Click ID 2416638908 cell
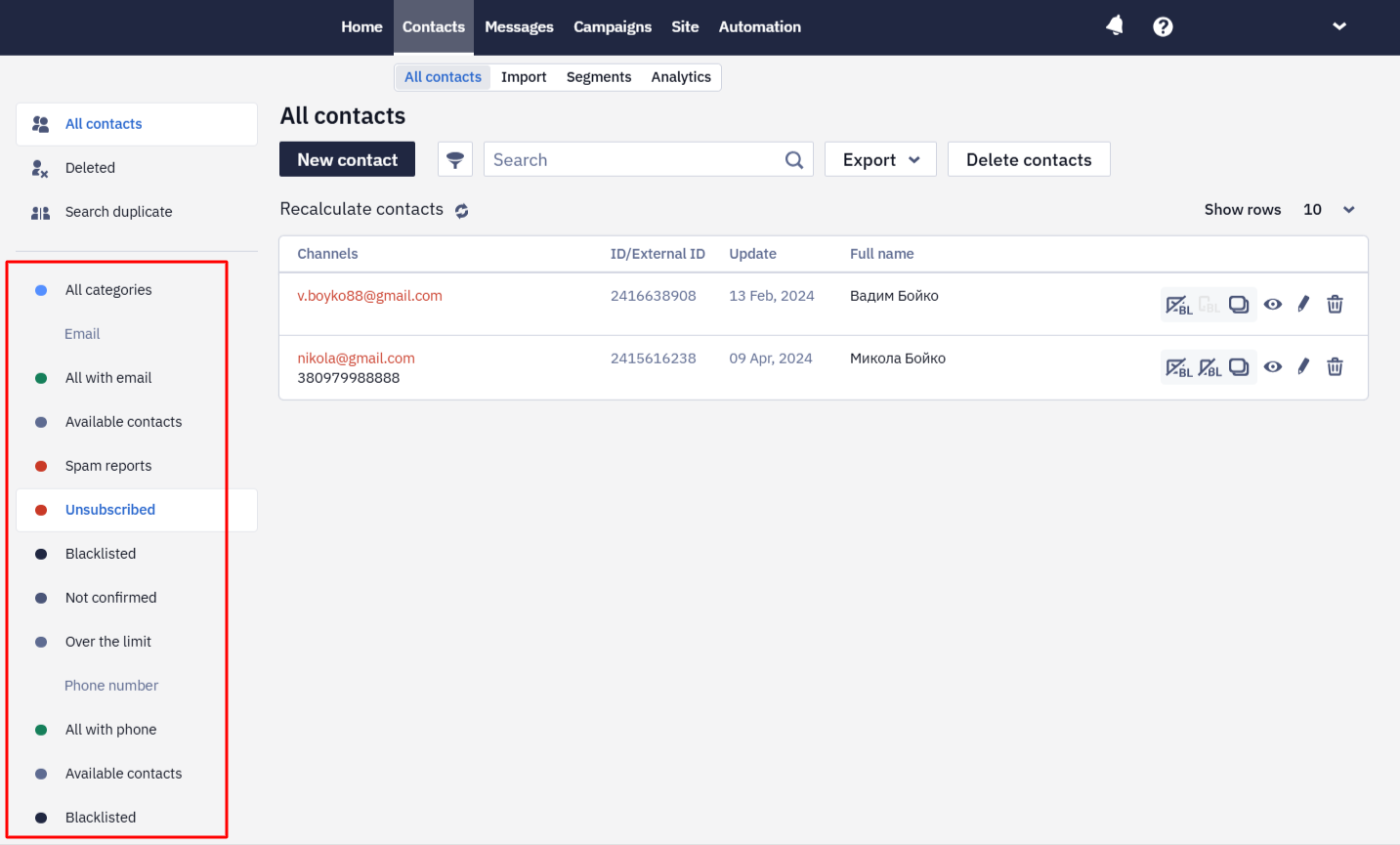 (654, 296)
